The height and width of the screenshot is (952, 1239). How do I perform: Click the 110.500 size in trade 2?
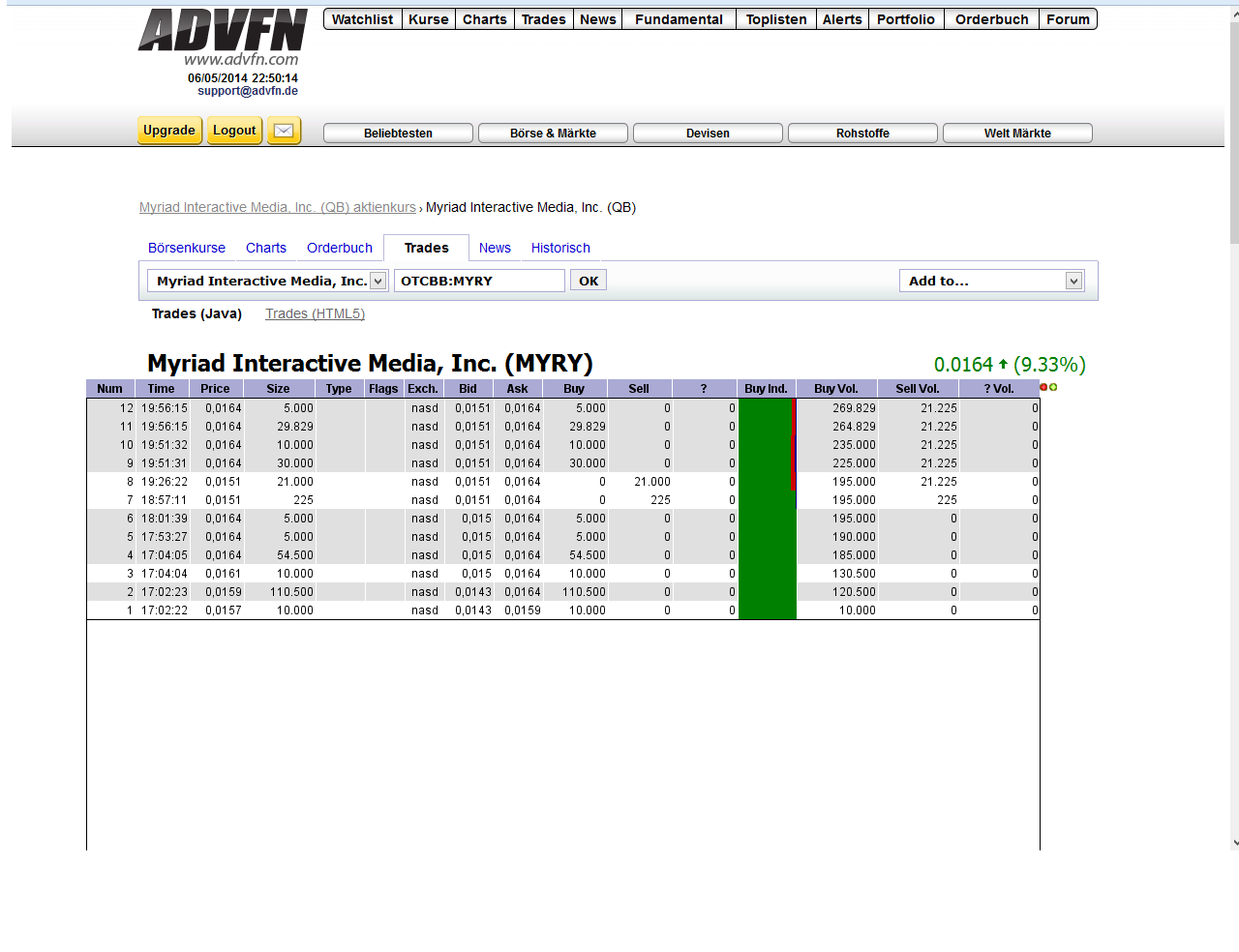tap(291, 592)
